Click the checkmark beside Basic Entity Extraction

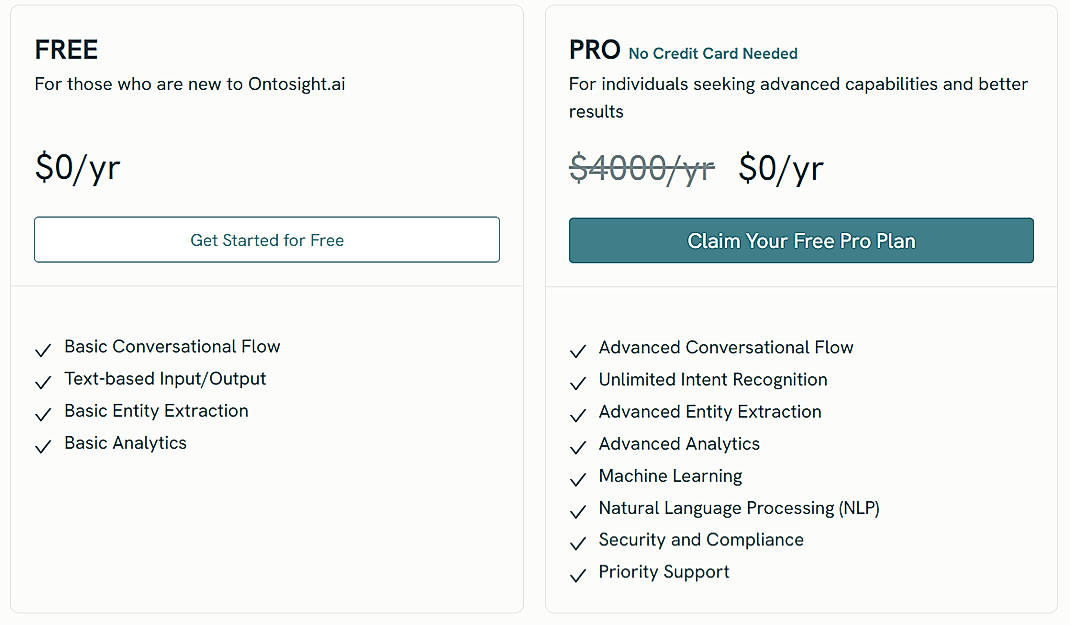click(43, 413)
